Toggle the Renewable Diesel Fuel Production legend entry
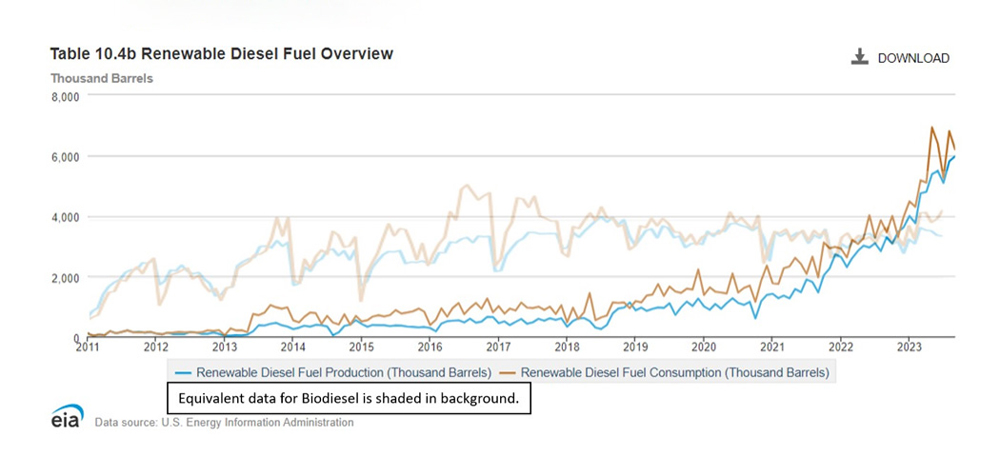This screenshot has height=457, width=1000. pyautogui.click(x=332, y=372)
